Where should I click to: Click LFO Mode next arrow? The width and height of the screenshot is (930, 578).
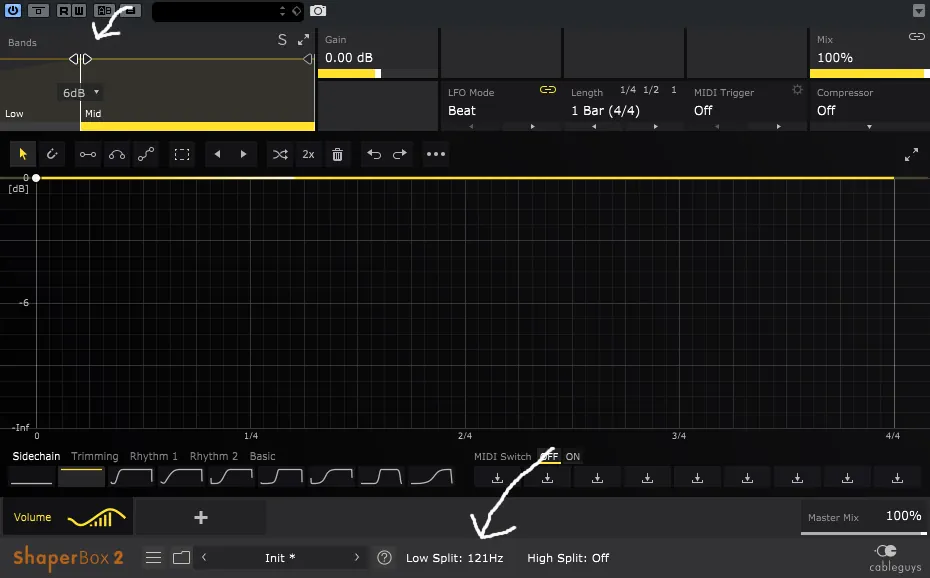pyautogui.click(x=533, y=126)
